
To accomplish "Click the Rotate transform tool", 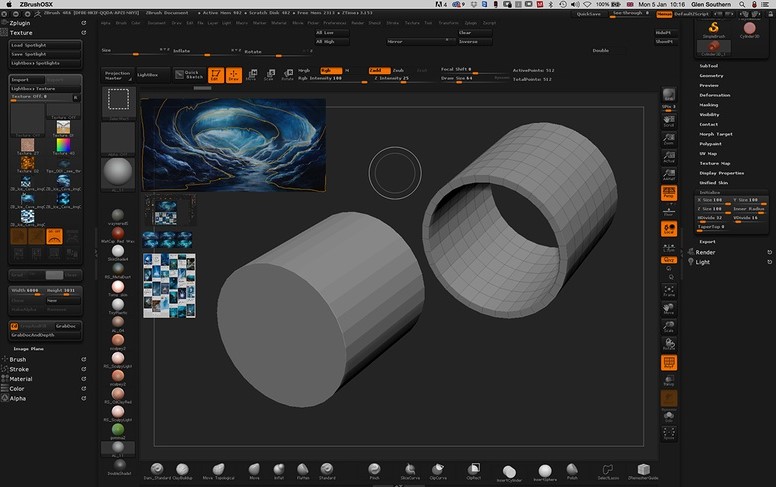I will click(286, 75).
